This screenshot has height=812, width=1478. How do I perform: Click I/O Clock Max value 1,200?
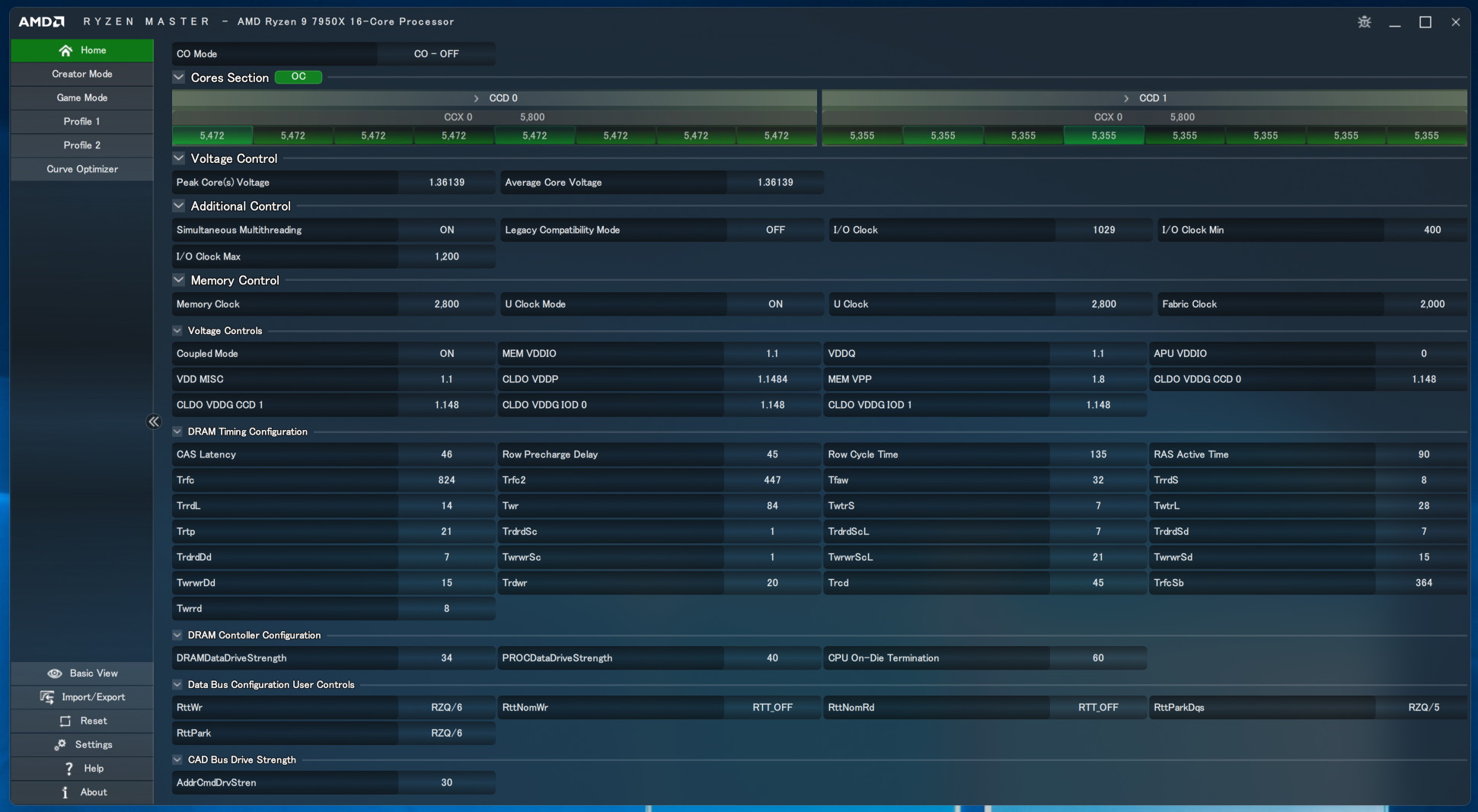(x=447, y=256)
